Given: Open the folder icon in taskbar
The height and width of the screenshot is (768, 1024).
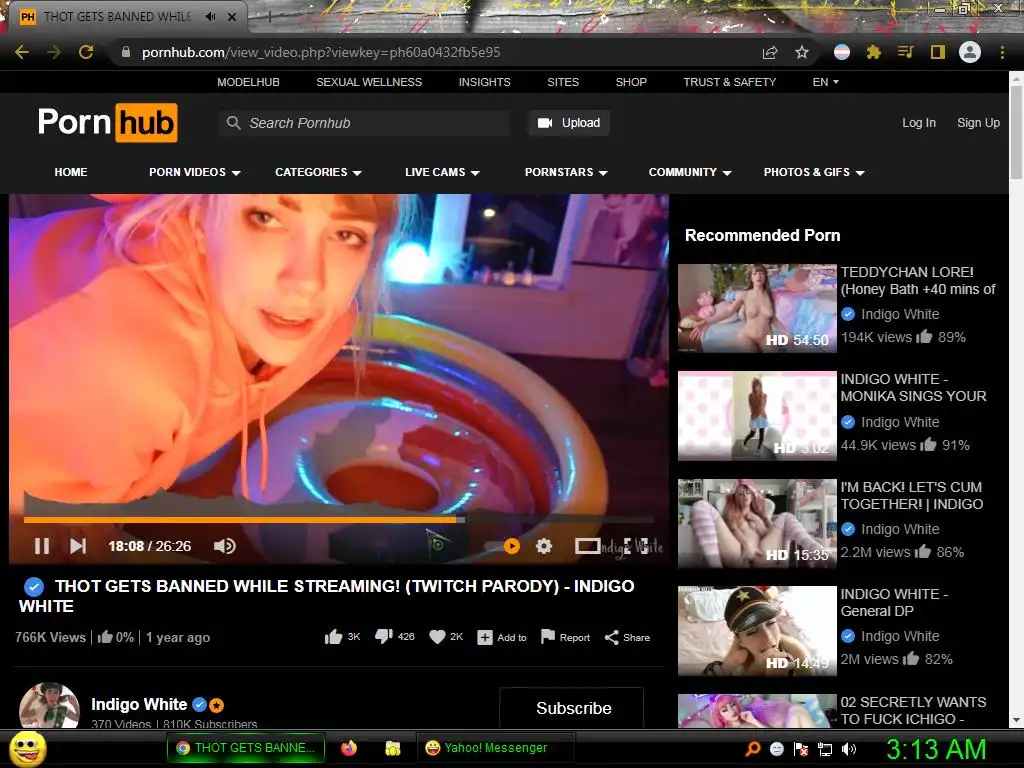Looking at the screenshot, I should (x=392, y=748).
